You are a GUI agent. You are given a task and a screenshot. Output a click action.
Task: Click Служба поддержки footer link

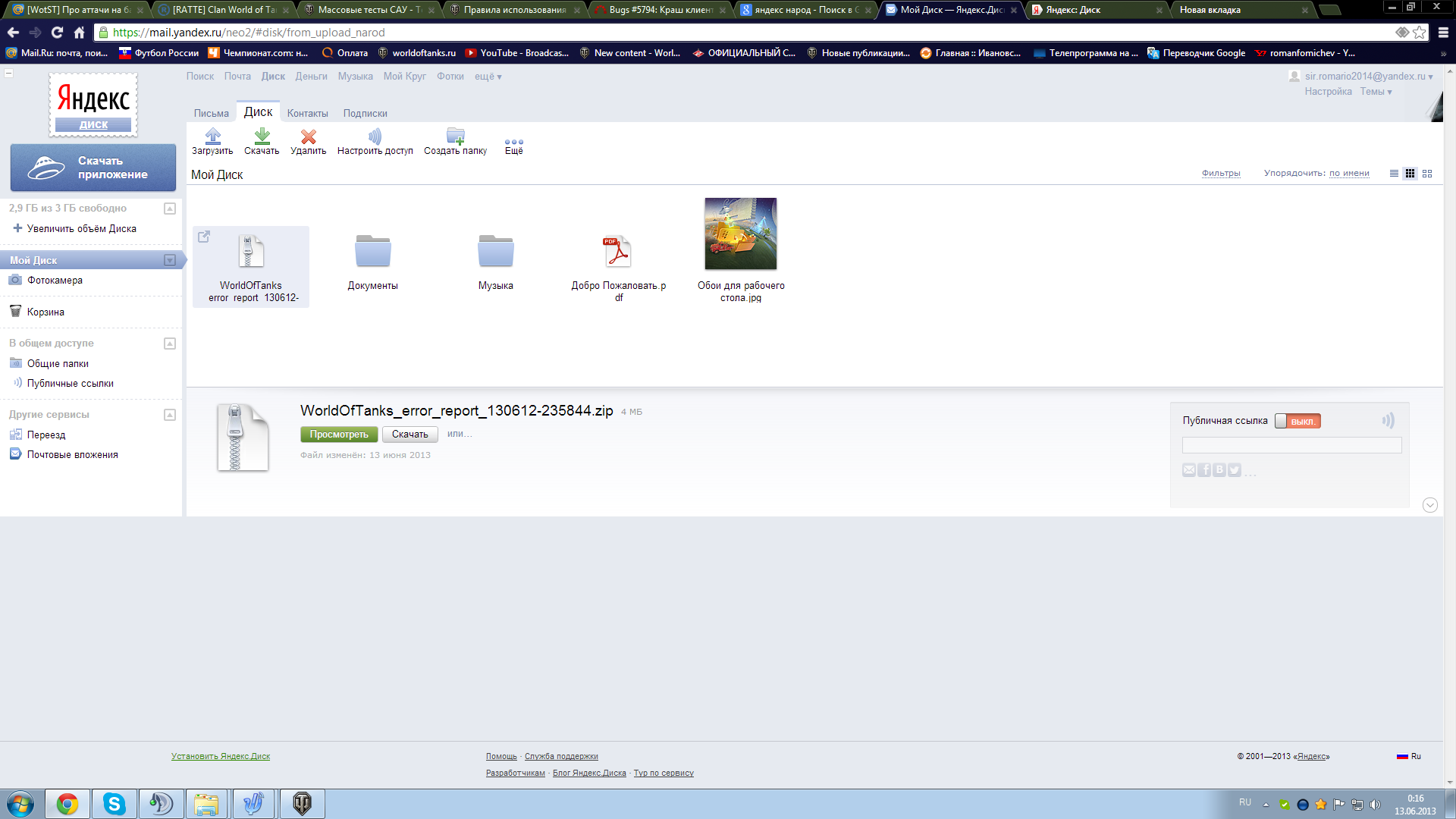click(x=561, y=756)
